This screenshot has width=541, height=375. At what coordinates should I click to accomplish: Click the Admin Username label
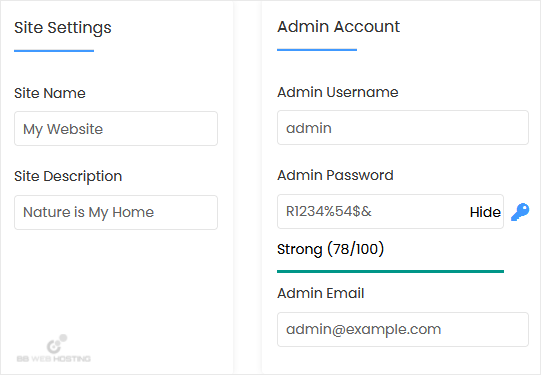click(338, 92)
